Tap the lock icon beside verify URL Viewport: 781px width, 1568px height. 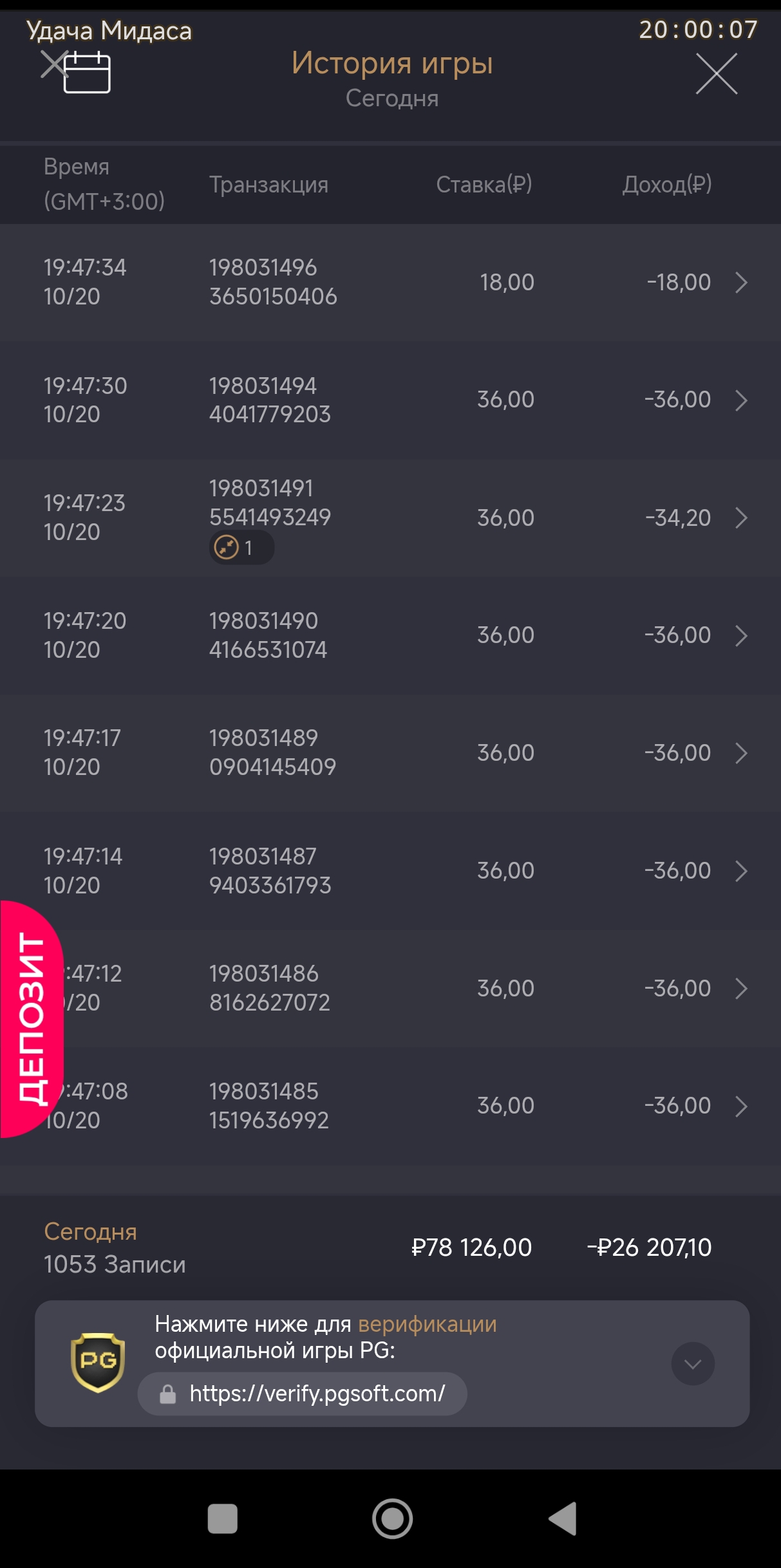click(168, 1394)
